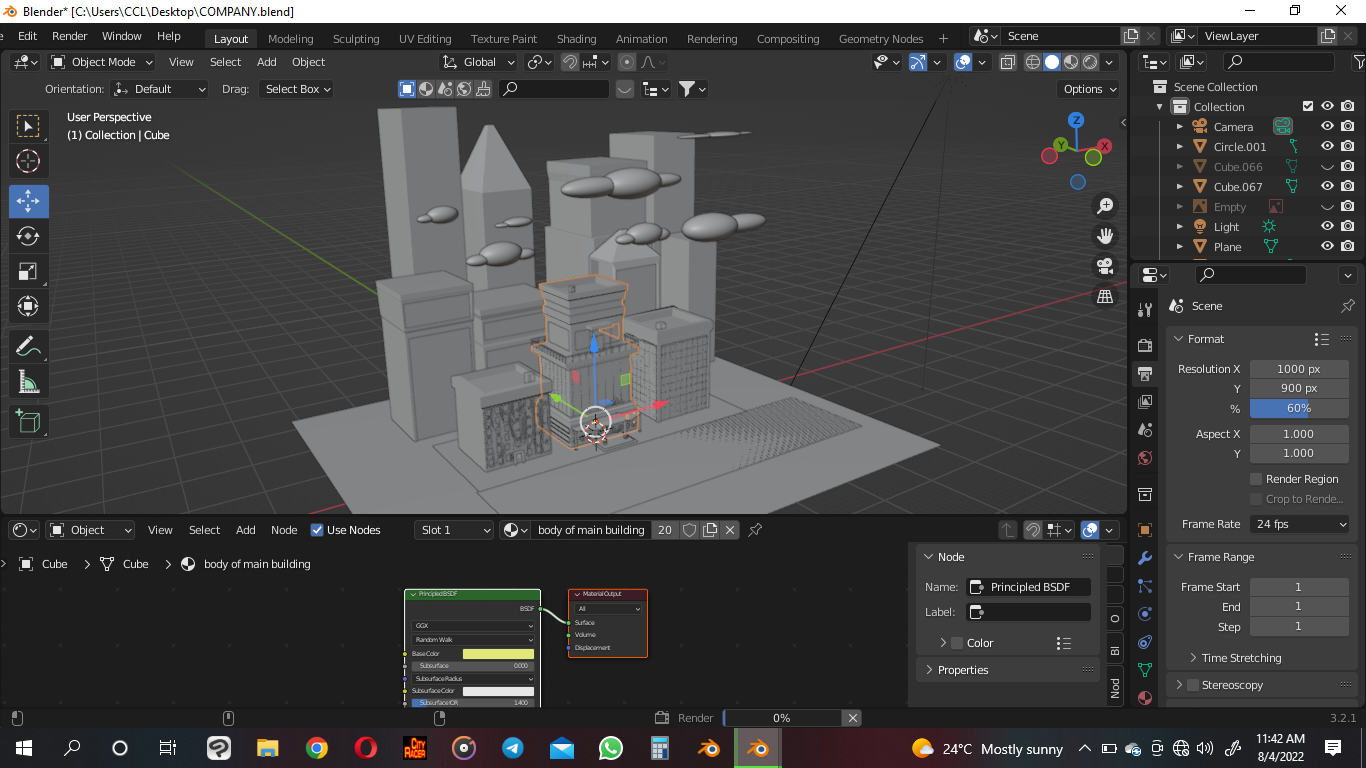Activate the Move tool
The width and height of the screenshot is (1366, 768).
(x=28, y=201)
